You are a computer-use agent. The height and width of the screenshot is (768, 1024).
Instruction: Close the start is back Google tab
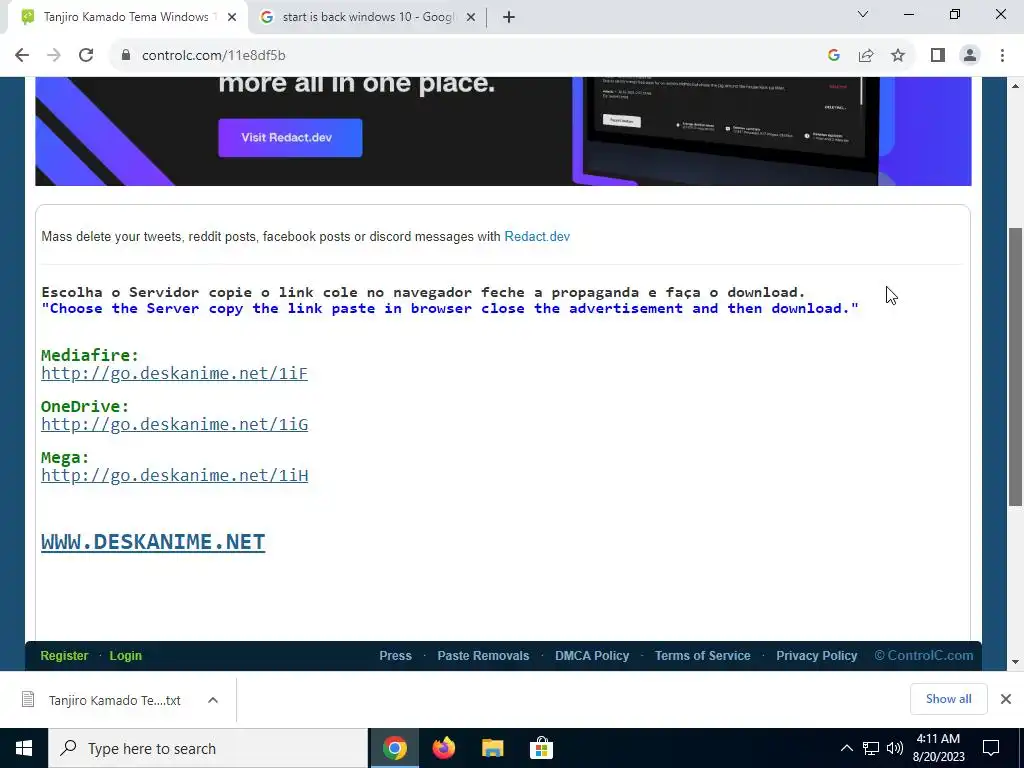(470, 18)
